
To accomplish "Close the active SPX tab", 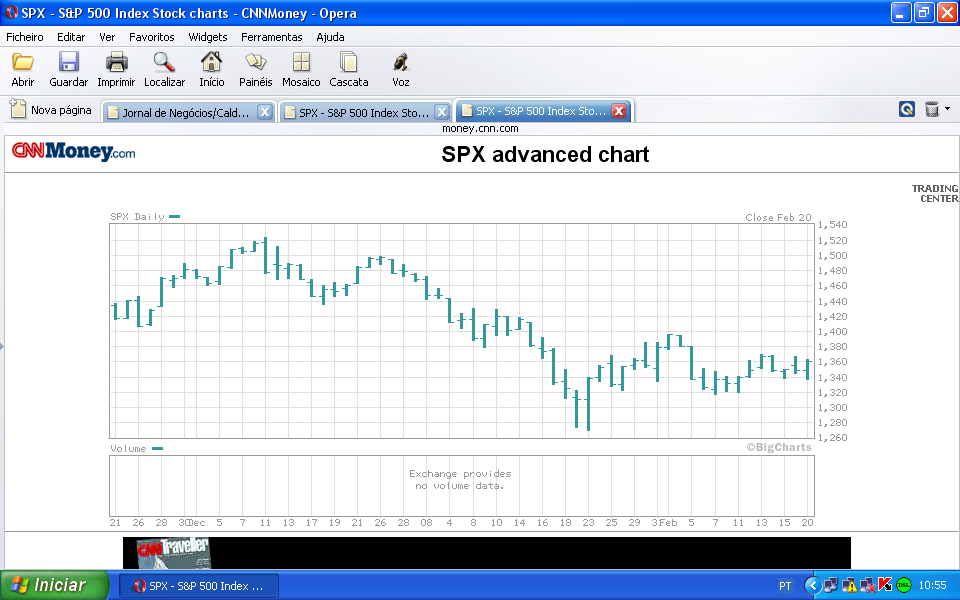I will tap(619, 111).
